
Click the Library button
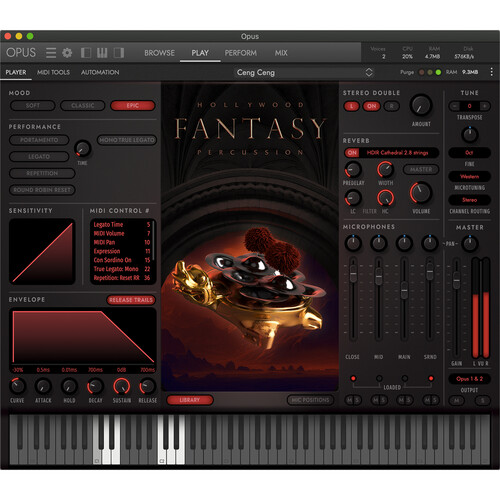[x=190, y=400]
